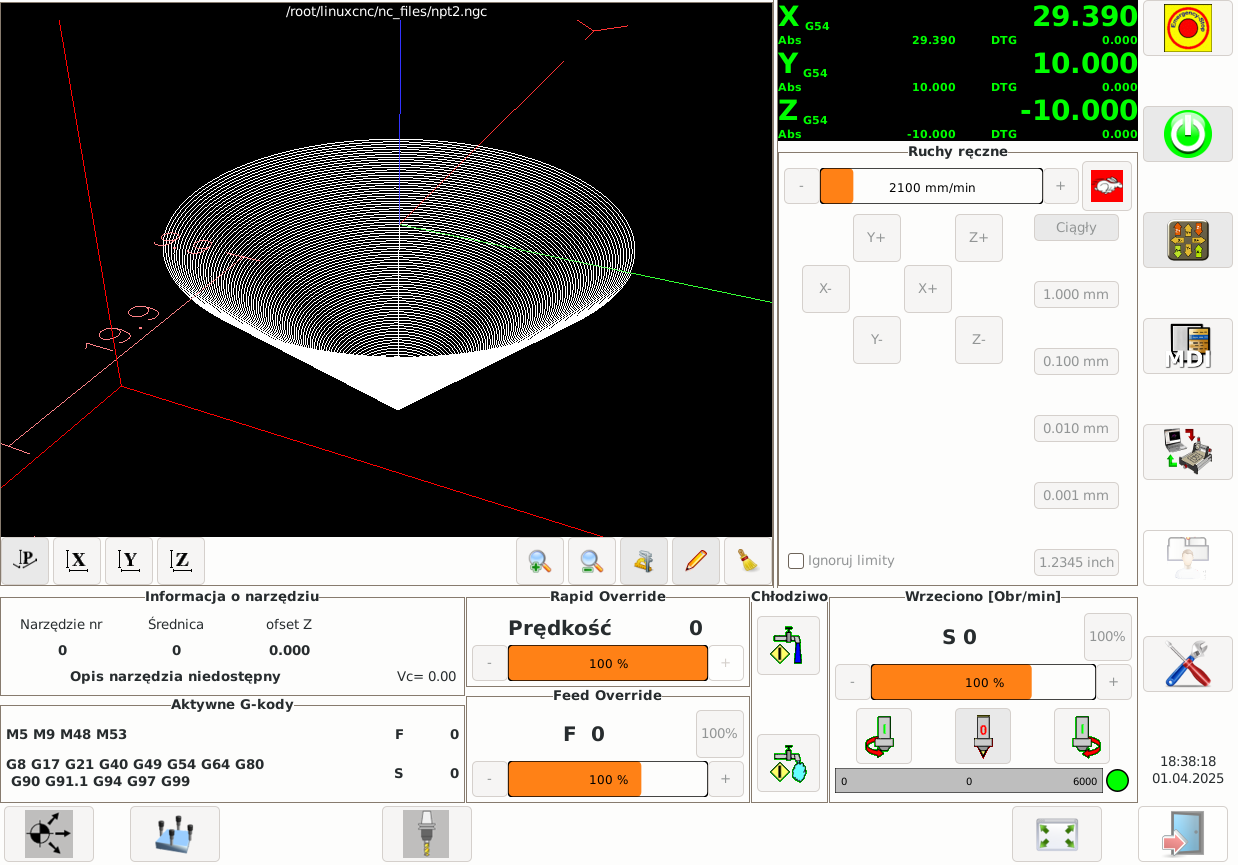1238x865 pixels.
Task: Switch to auto program mode icon
Action: point(1187,452)
